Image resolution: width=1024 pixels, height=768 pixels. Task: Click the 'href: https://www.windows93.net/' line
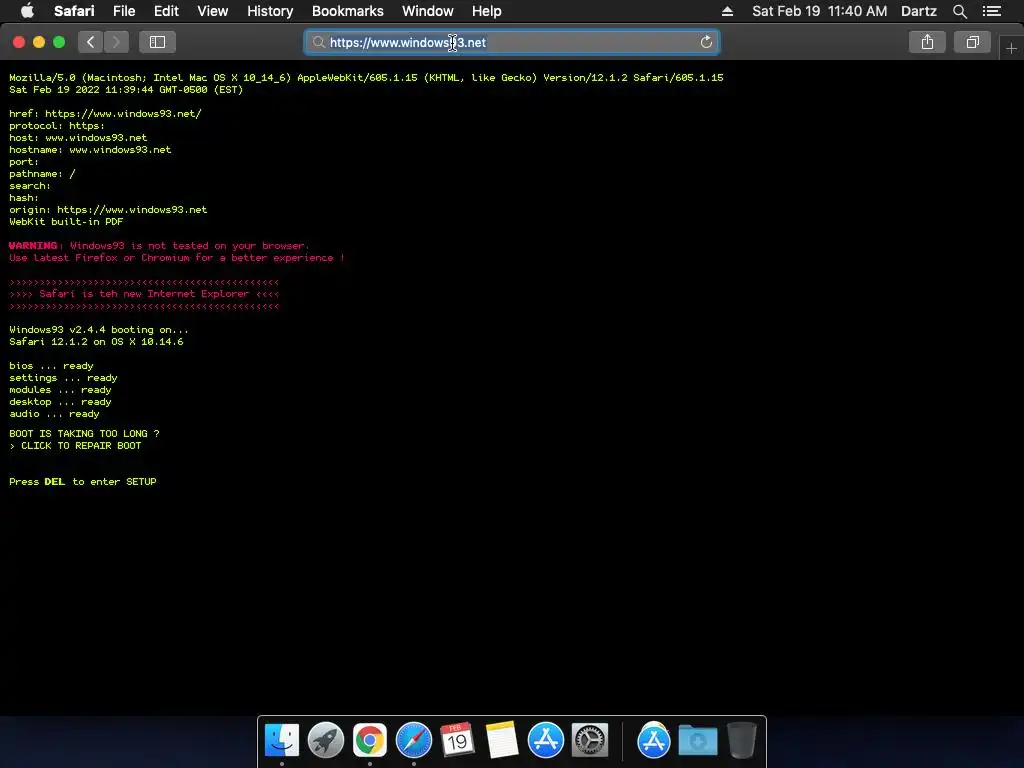point(105,114)
